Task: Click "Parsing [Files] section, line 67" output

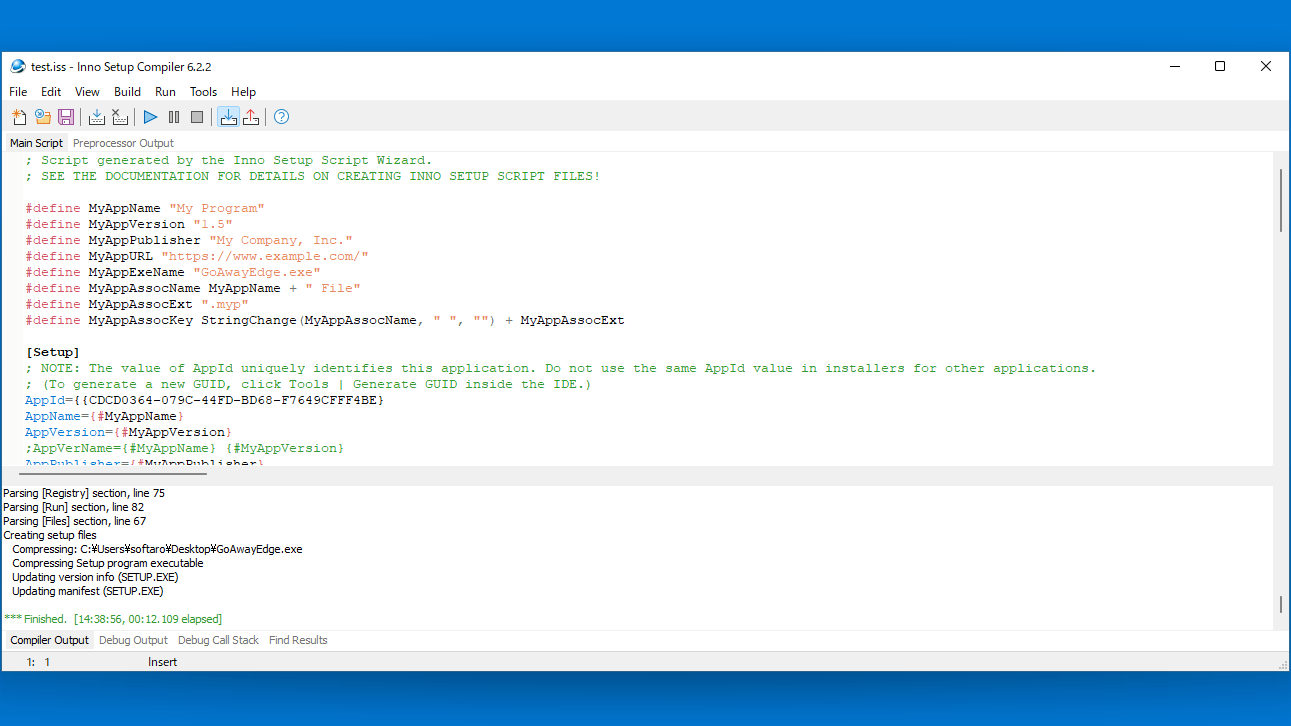Action: (x=75, y=521)
